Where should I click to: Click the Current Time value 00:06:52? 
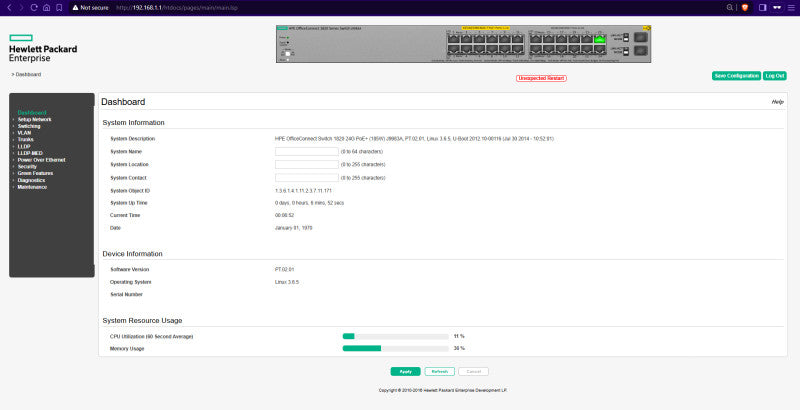click(x=284, y=215)
